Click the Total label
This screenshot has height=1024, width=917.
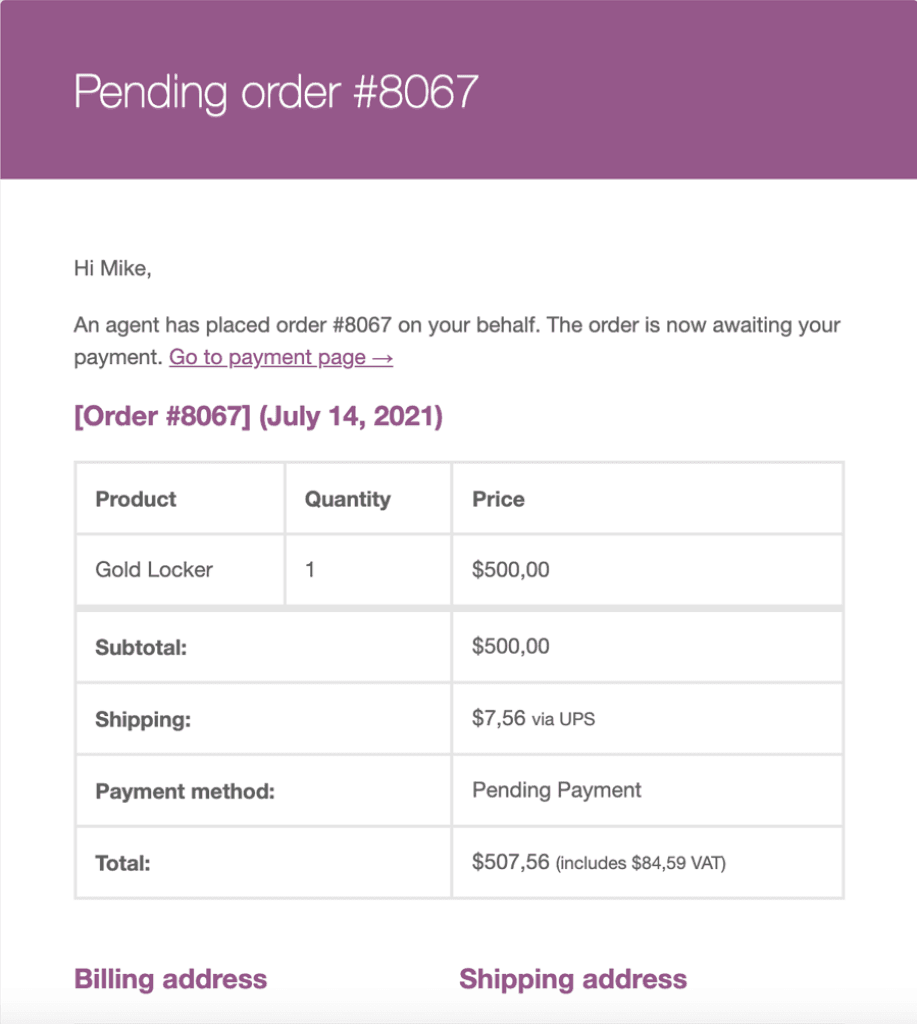123,863
